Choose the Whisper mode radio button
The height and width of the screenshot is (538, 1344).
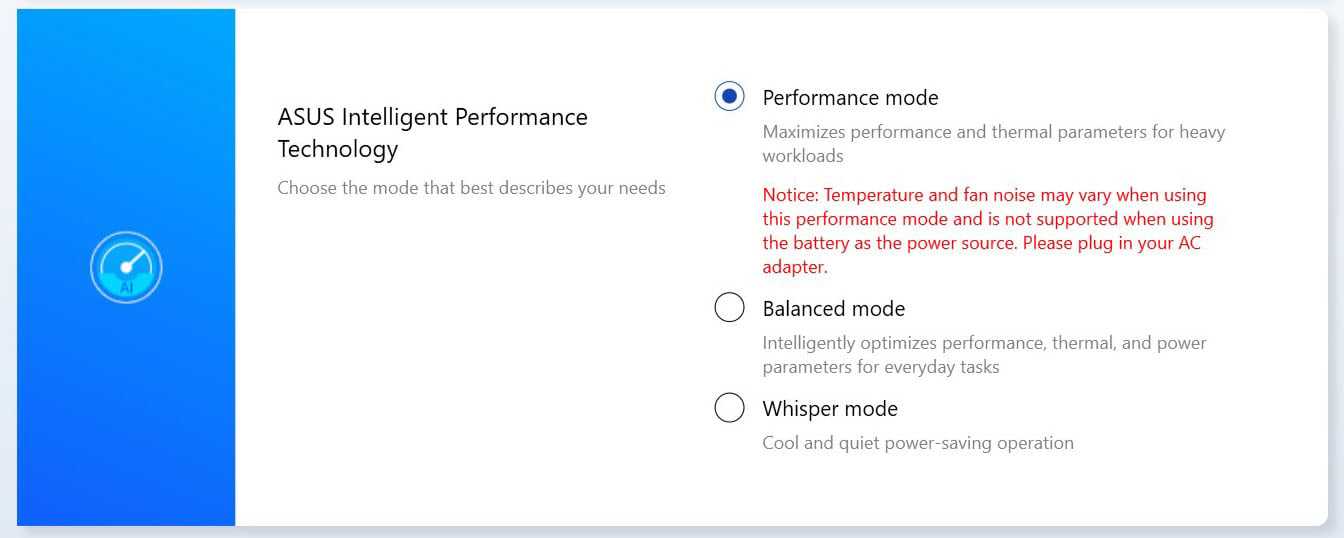[x=730, y=408]
